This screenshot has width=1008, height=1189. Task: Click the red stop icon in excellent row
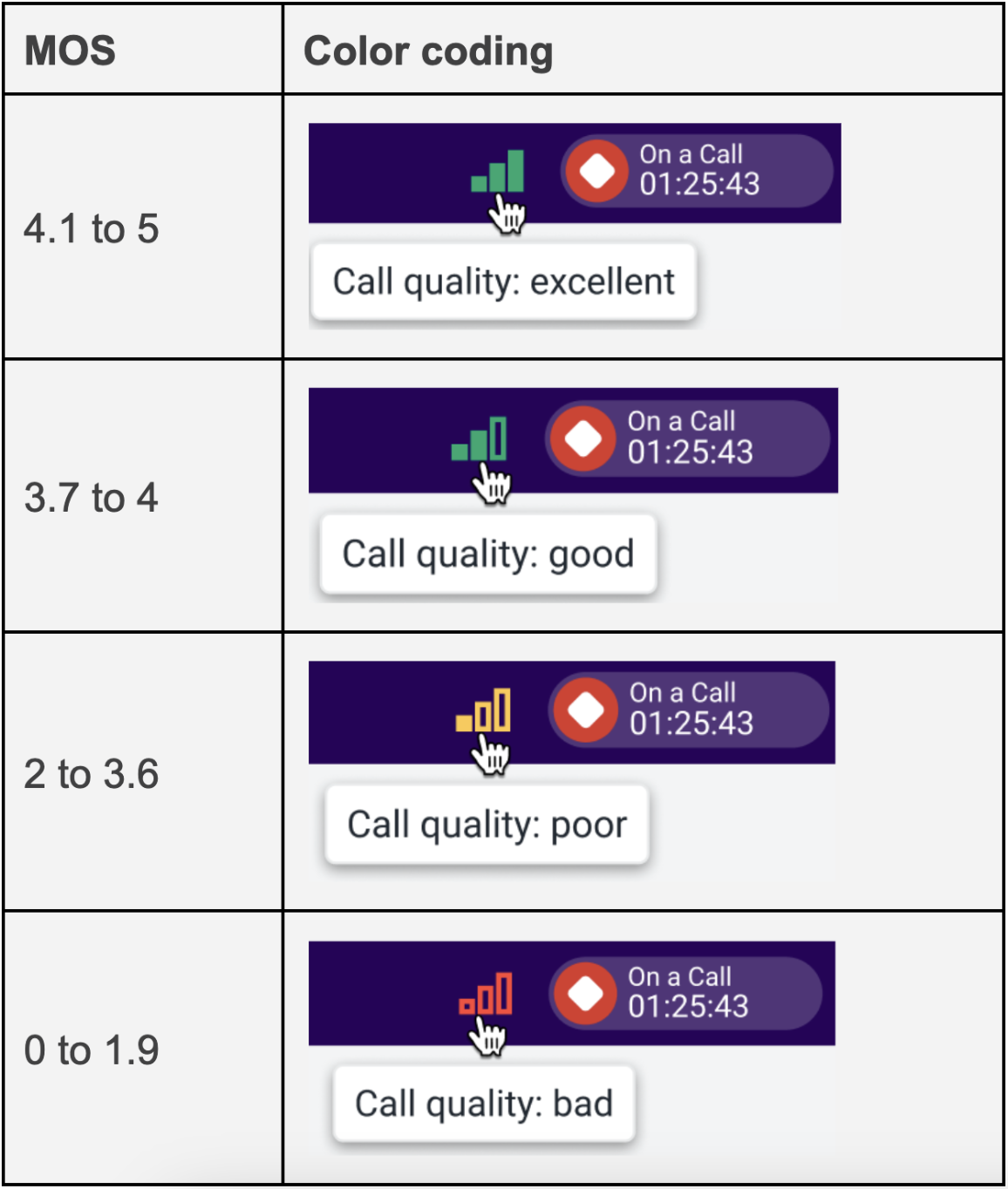597,171
